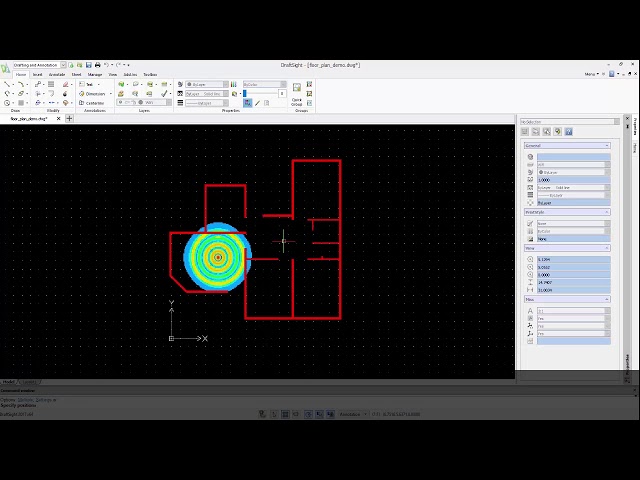Click the Hatch tool icon in Draw group
Image resolution: width=640 pixels, height=480 pixels.
pyautogui.click(x=20, y=103)
